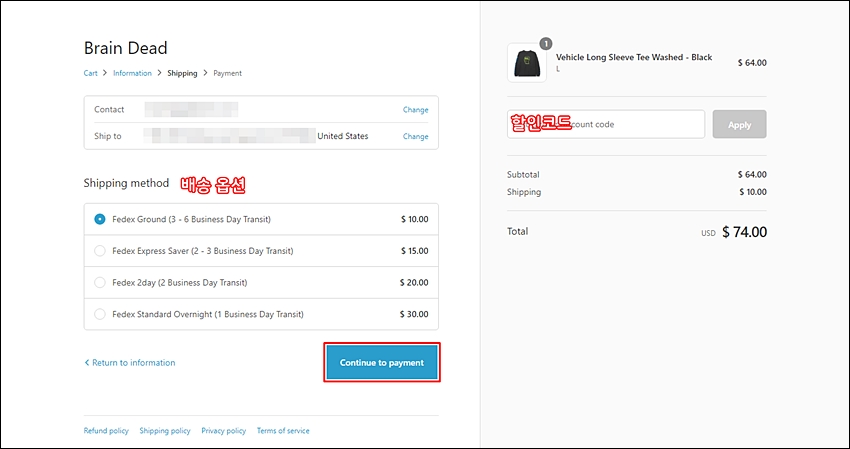Click the $ 30.00 overnight shipping price
The image size is (850, 449).
(414, 314)
